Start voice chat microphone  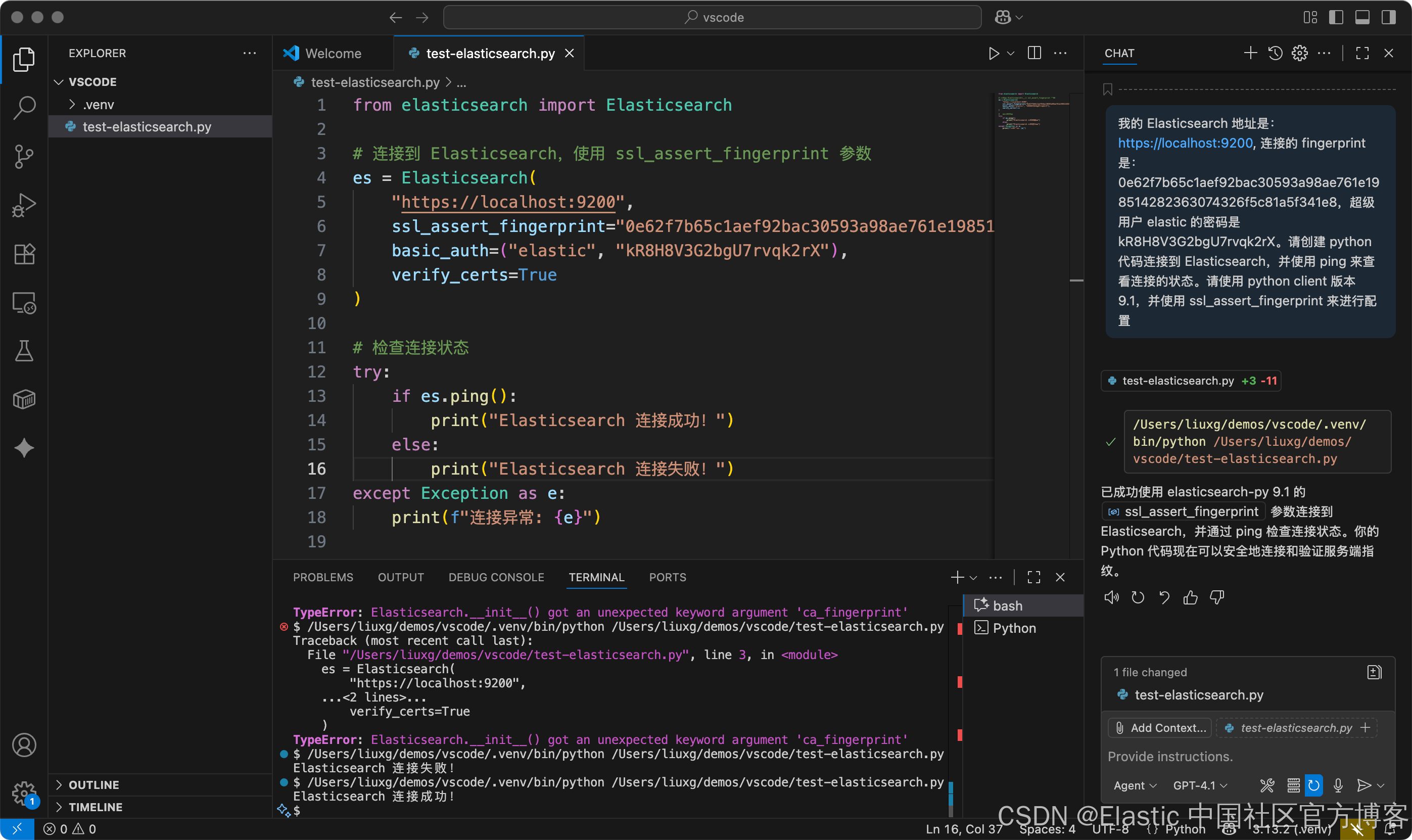point(1338,785)
